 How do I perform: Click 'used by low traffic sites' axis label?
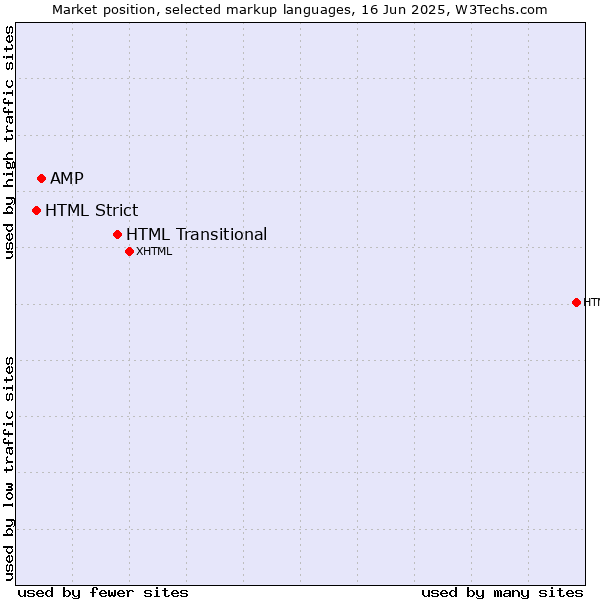coord(8,469)
